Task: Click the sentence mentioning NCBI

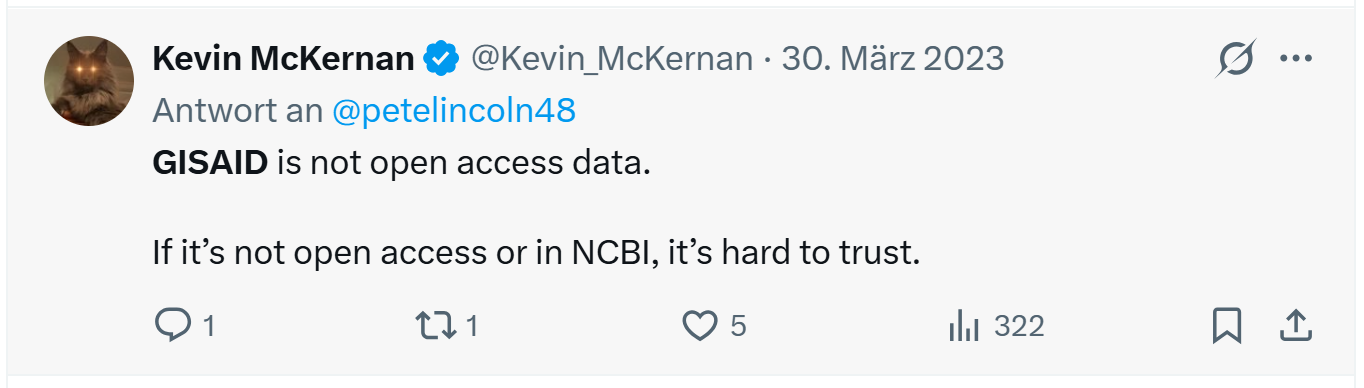Action: pos(535,252)
